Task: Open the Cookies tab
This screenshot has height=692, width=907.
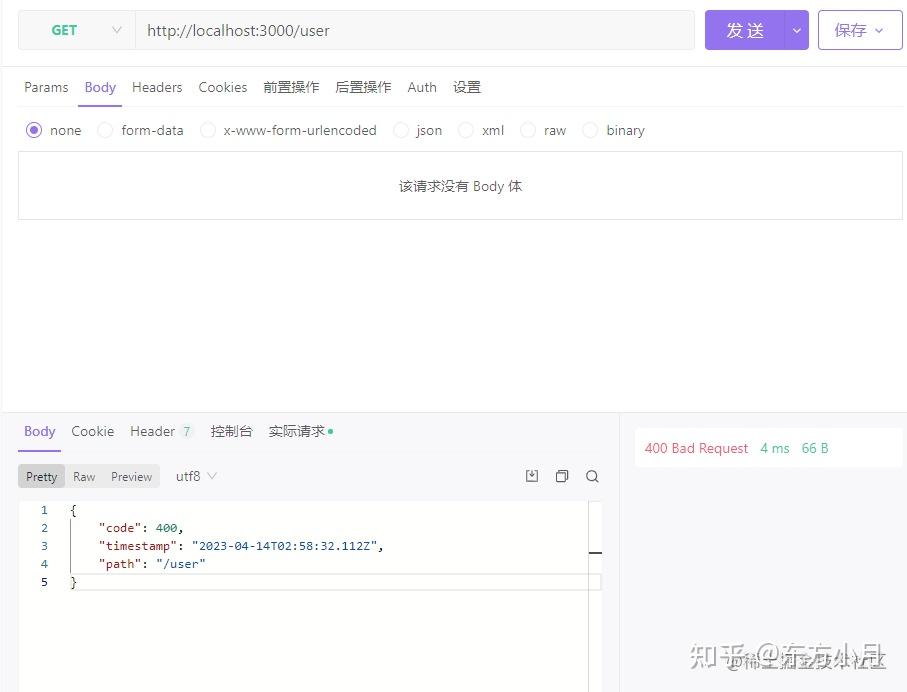Action: click(223, 87)
